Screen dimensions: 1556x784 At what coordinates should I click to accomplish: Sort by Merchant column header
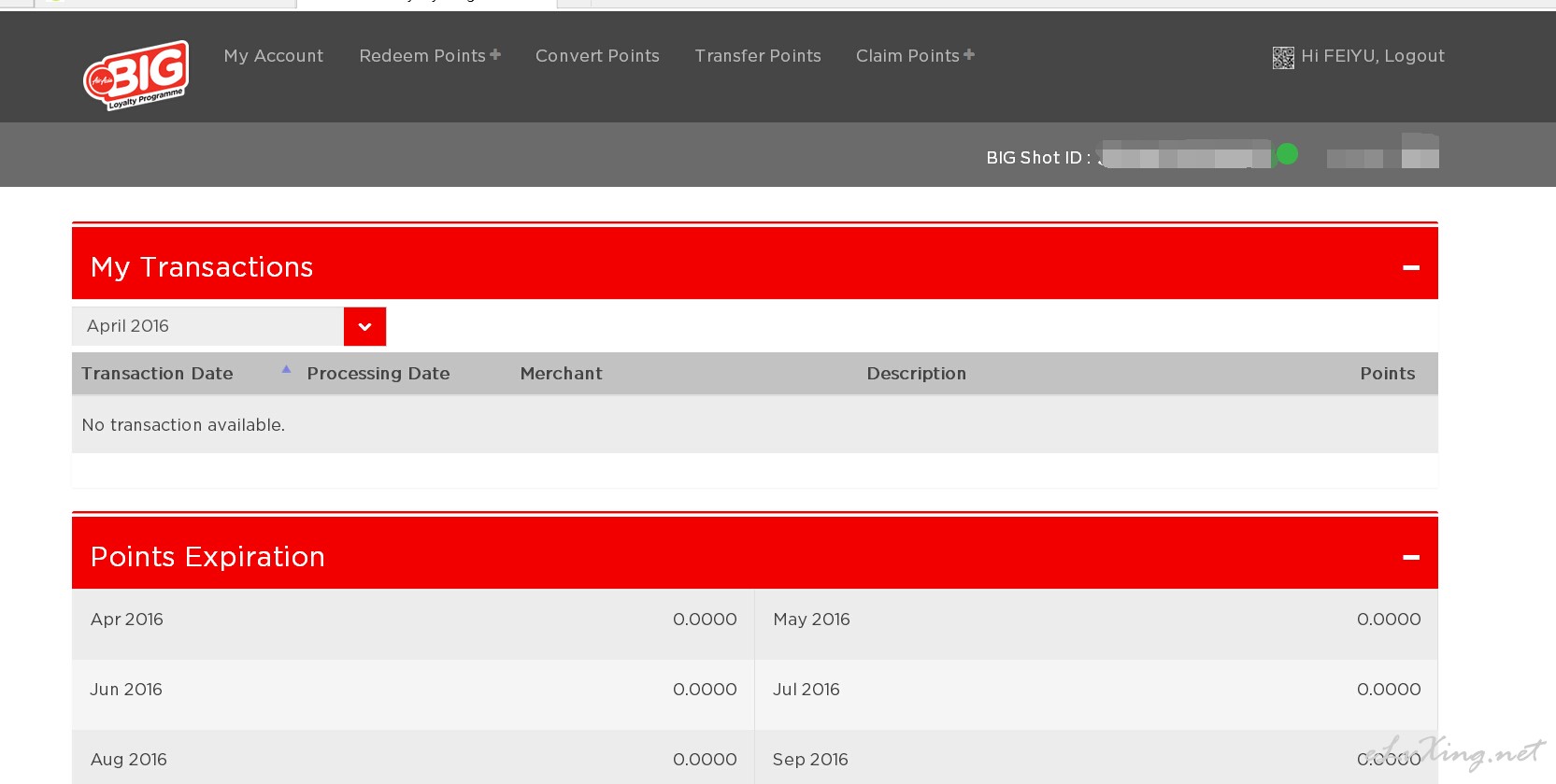561,374
